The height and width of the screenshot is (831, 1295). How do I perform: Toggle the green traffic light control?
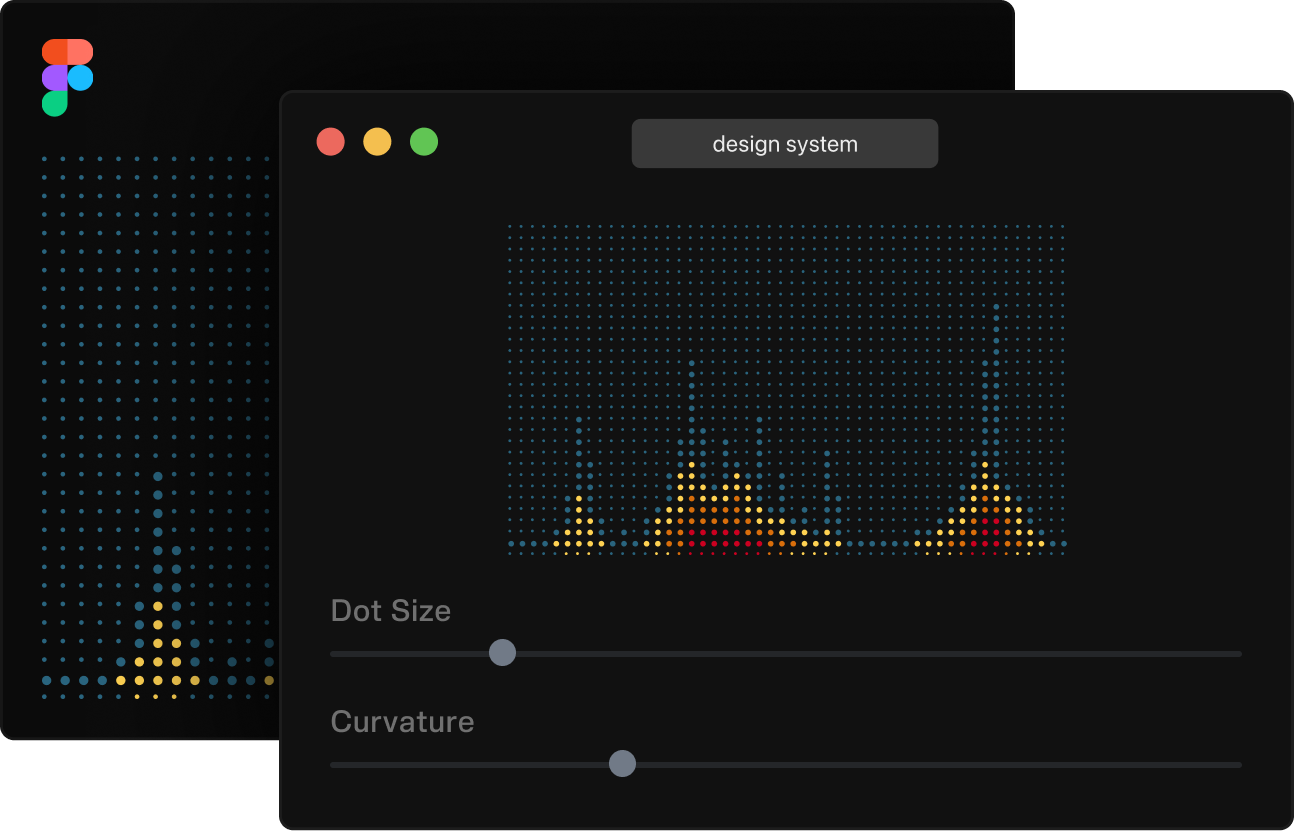[423, 142]
